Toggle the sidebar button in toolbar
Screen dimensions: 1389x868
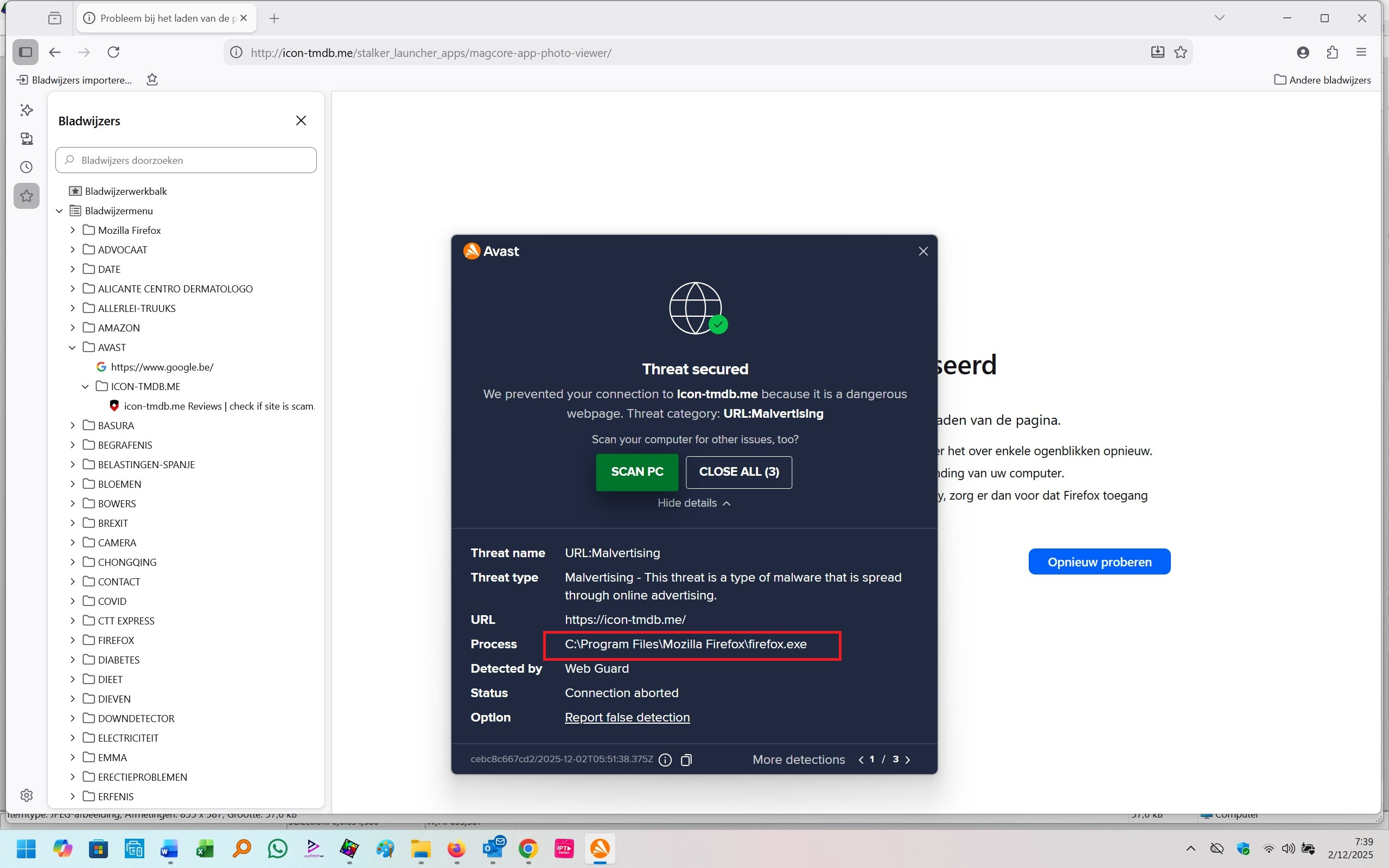click(x=26, y=52)
